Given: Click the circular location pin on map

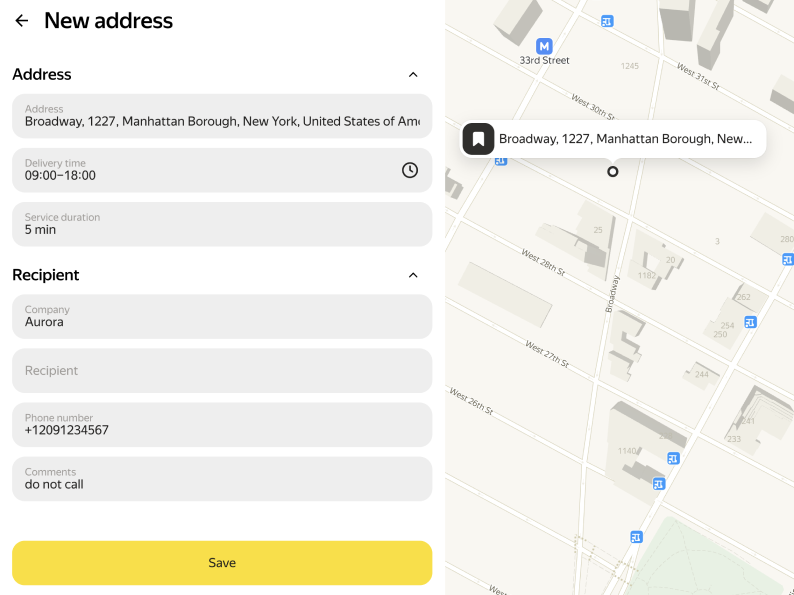Looking at the screenshot, I should 613,171.
